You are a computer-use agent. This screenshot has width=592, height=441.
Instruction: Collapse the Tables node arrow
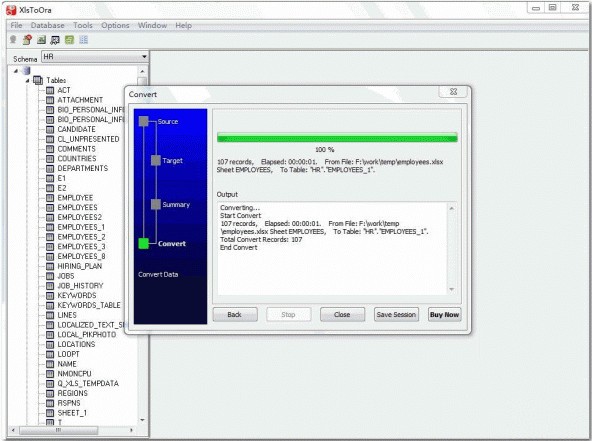(28, 80)
